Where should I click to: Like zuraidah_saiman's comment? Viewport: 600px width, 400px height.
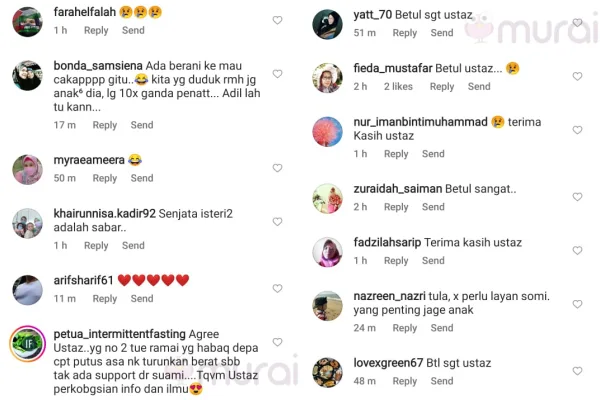coord(577,197)
